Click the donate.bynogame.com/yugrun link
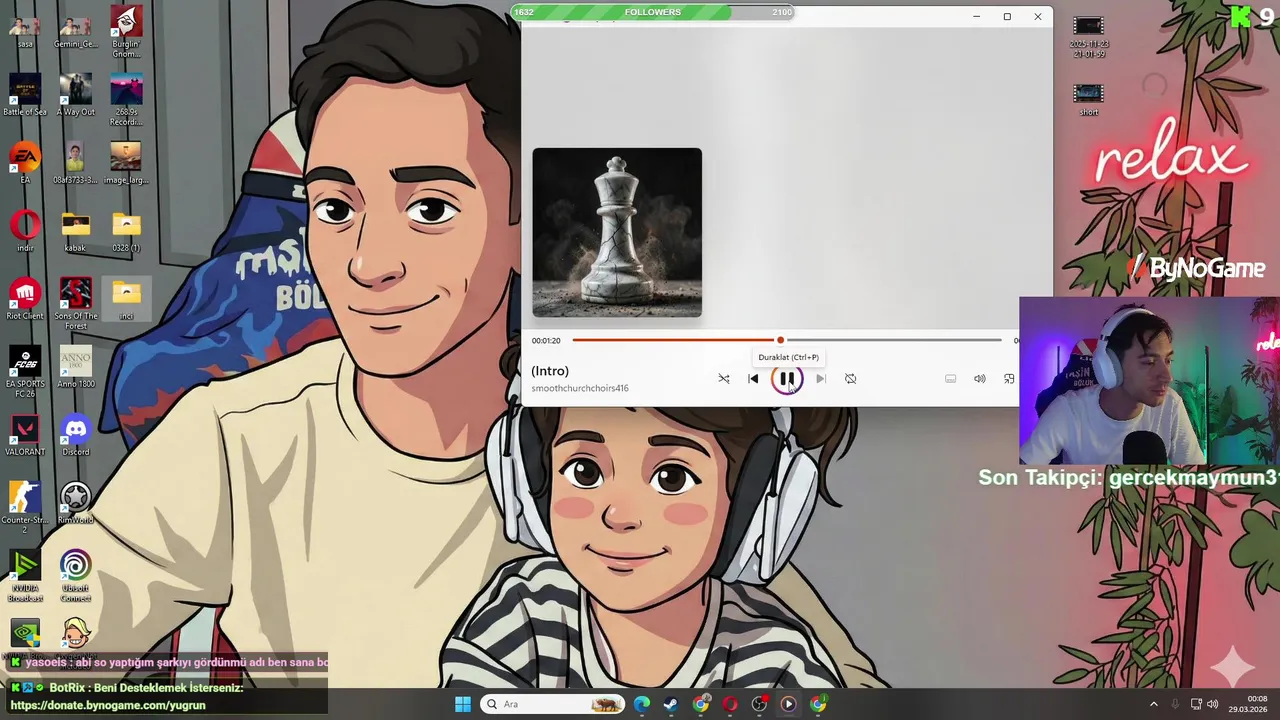The image size is (1280, 720). click(107, 705)
